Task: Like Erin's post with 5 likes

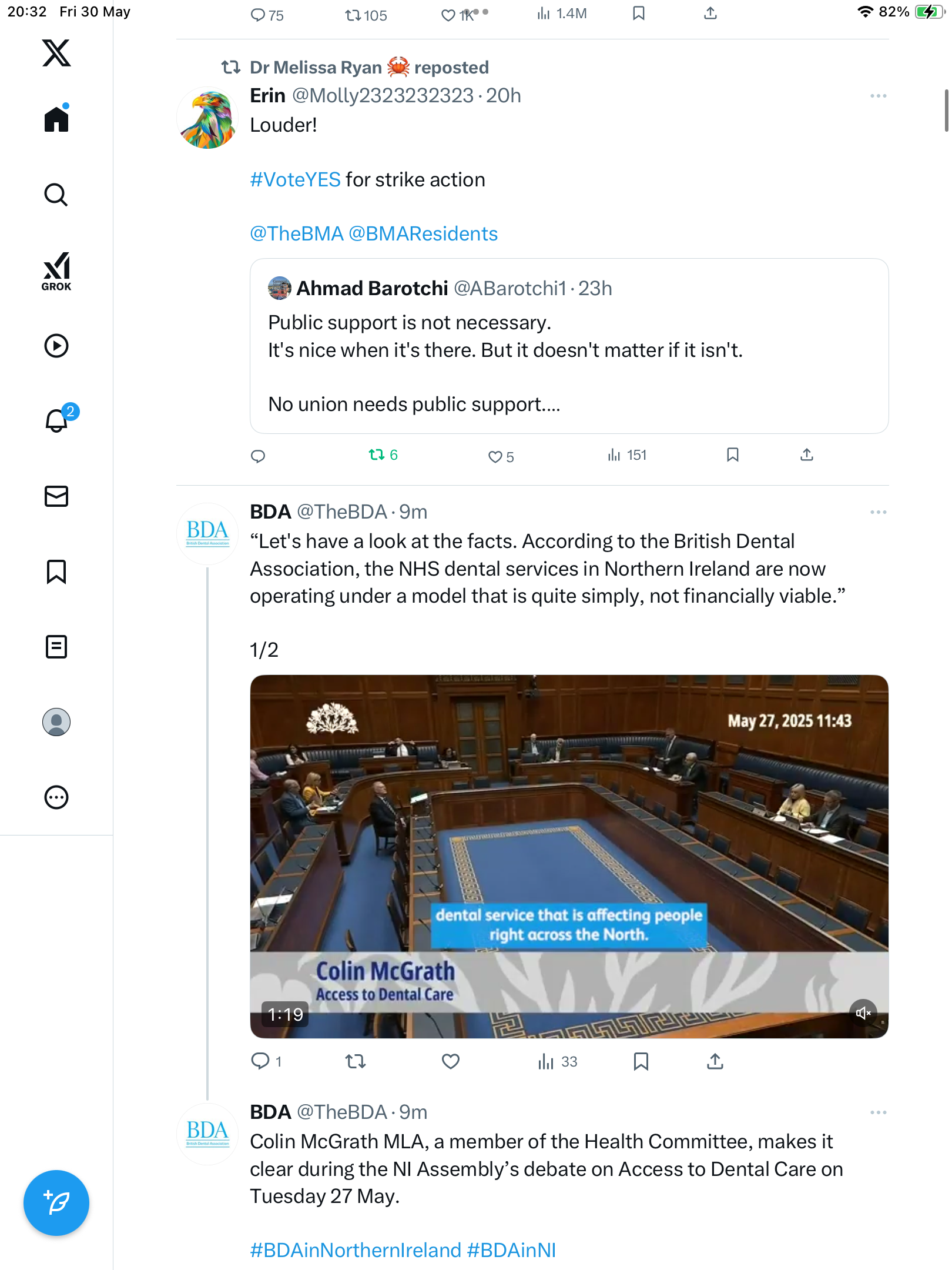Action: point(501,457)
